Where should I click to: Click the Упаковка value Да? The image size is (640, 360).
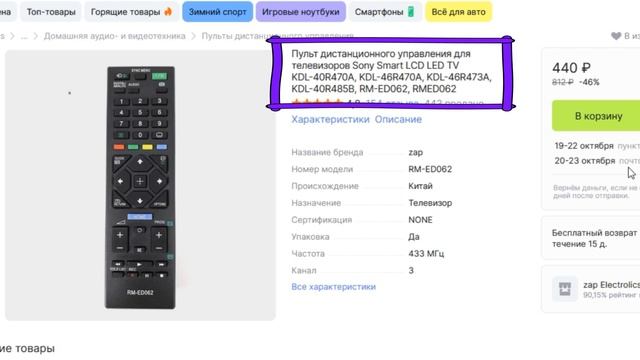point(414,237)
